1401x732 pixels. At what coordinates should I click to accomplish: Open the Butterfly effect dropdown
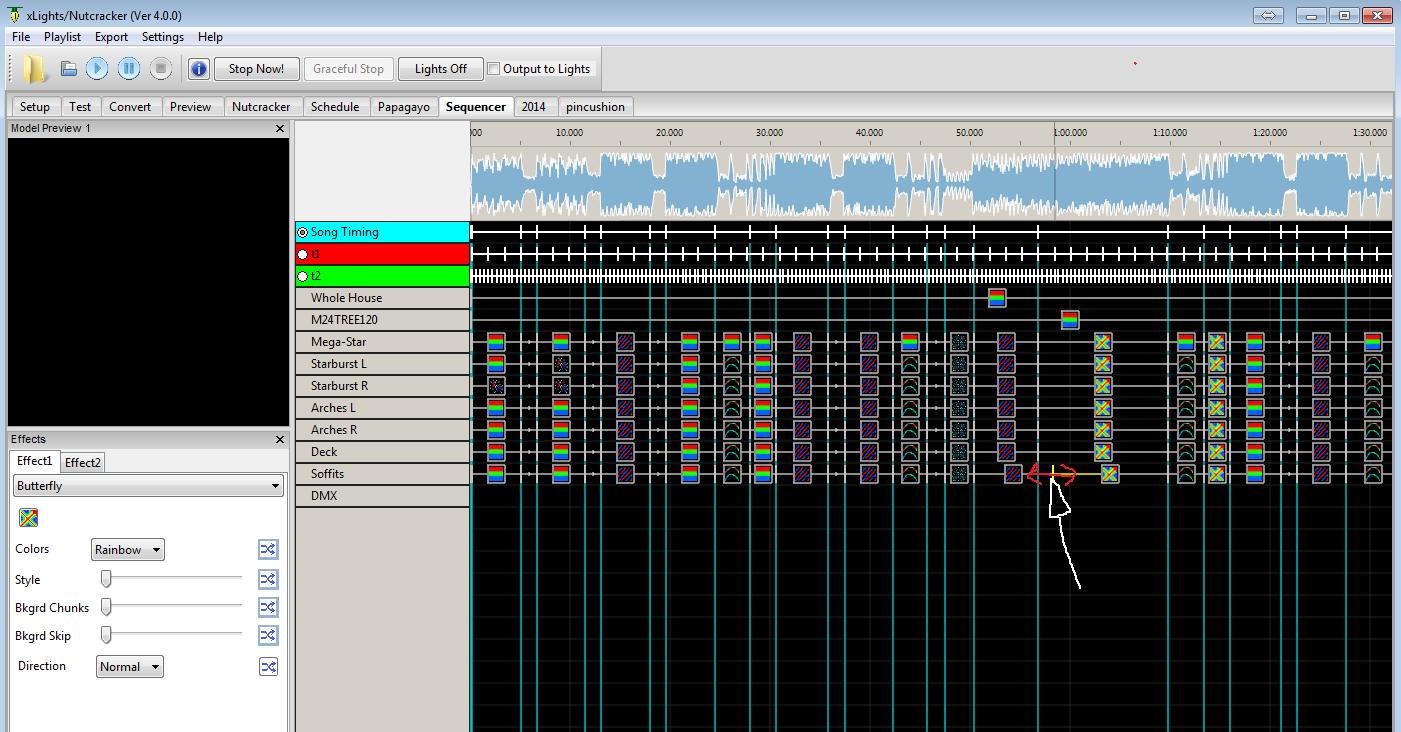(x=148, y=486)
